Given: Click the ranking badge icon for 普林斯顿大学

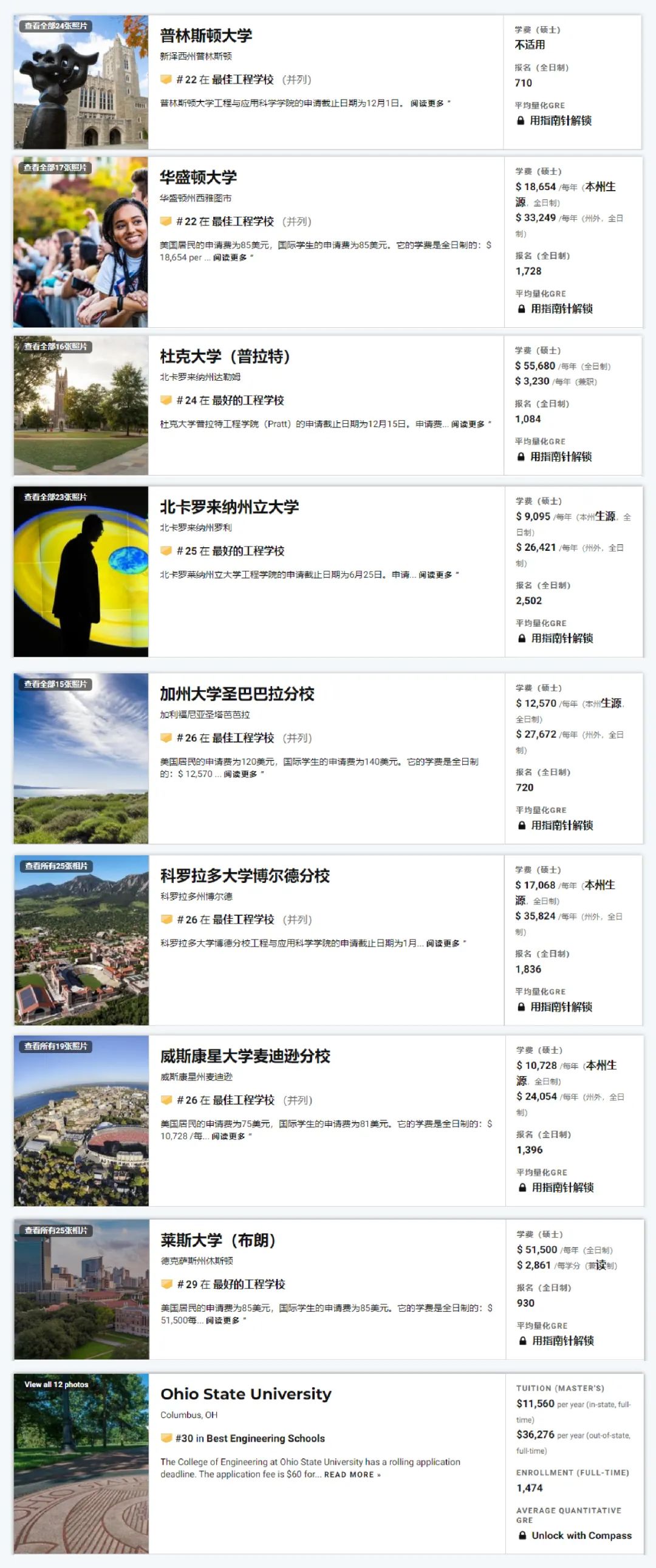Looking at the screenshot, I should click(166, 80).
